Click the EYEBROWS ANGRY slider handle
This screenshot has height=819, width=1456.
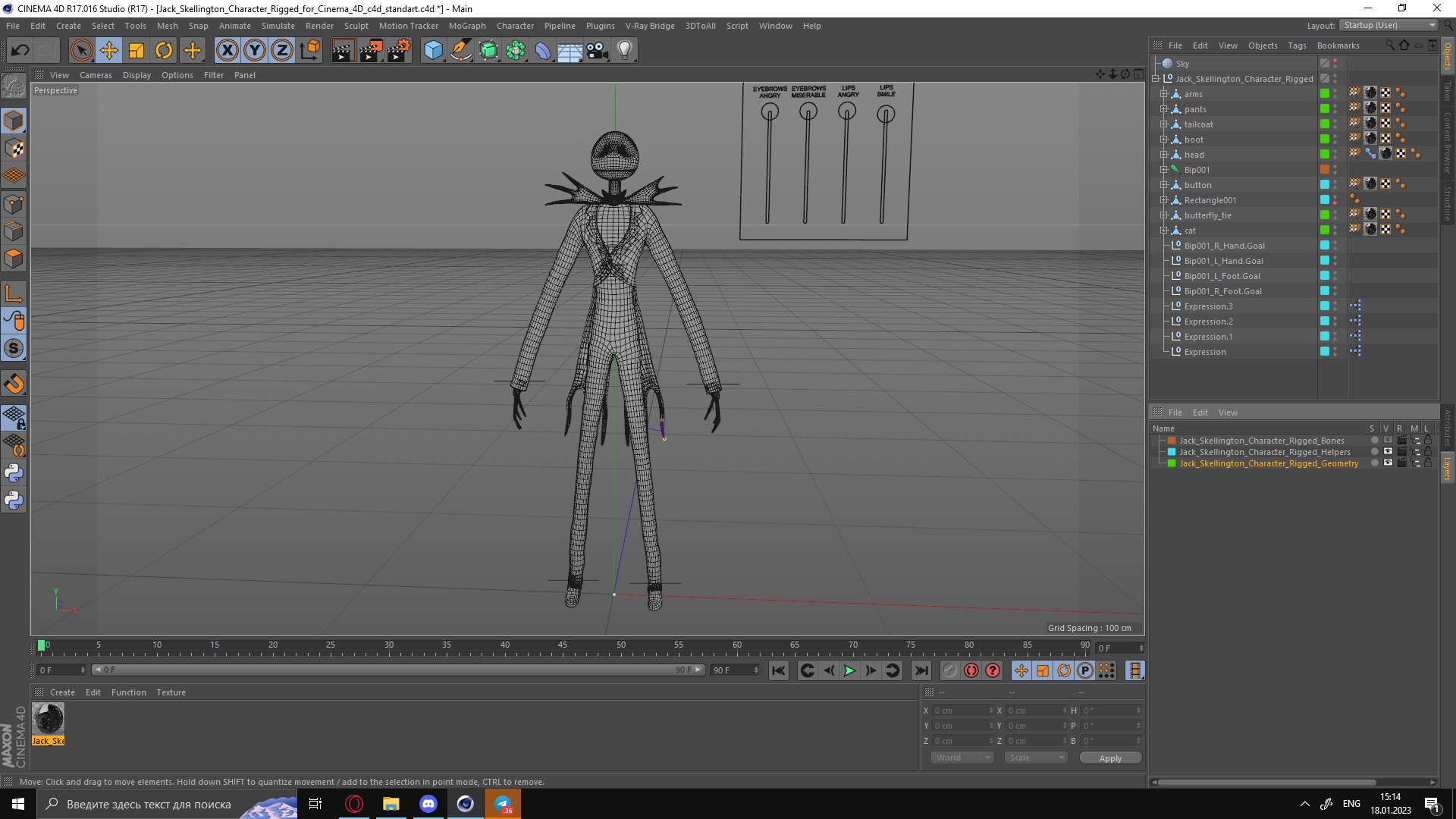pos(770,113)
